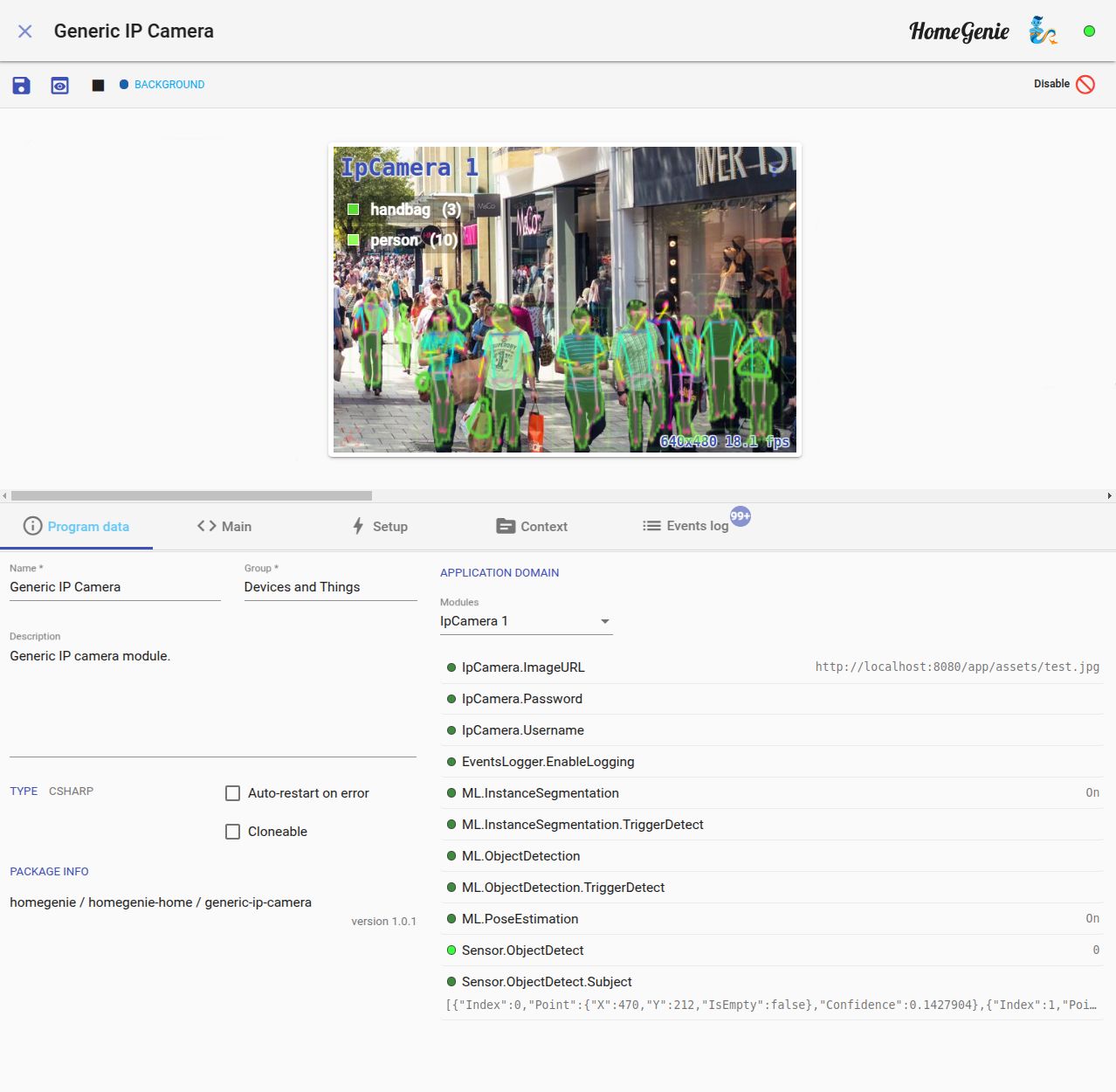Click the save program icon
This screenshot has width=1116, height=1092.
21,85
